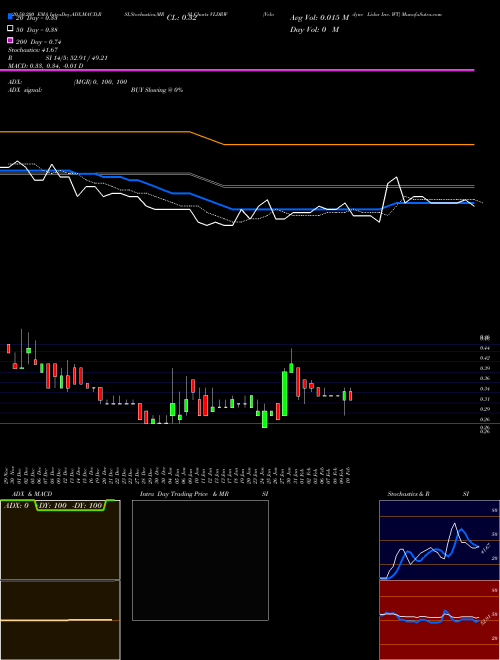Select the 'MACD: 0.33, 0.34, -0.01 D' text
Image resolution: width=500 pixels, height=660 pixels.
click(45, 66)
